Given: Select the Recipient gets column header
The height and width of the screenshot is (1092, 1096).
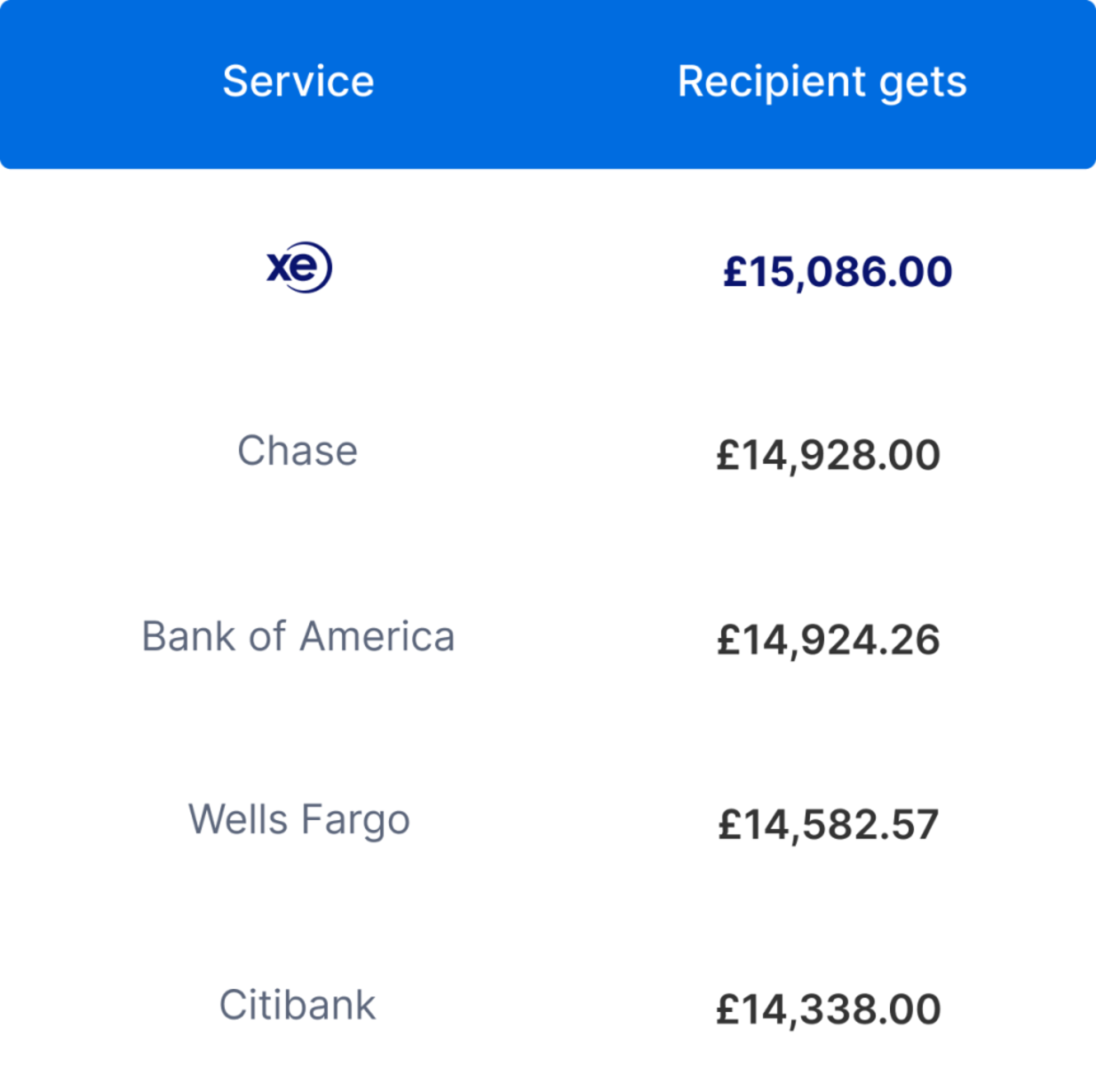Looking at the screenshot, I should 822,83.
